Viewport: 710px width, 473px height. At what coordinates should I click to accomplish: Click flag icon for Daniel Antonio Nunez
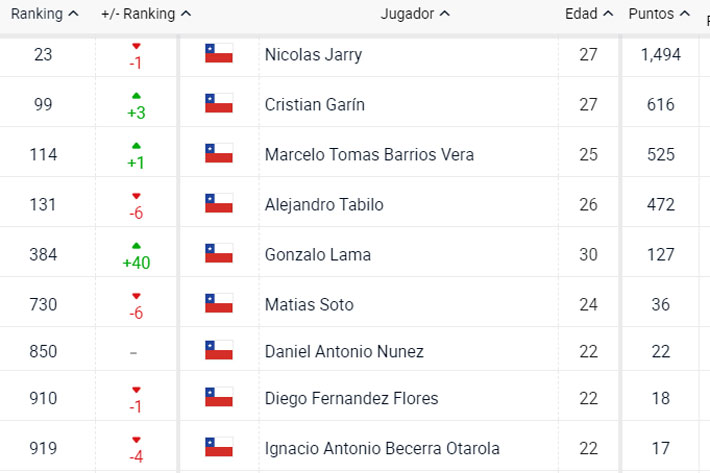click(219, 350)
